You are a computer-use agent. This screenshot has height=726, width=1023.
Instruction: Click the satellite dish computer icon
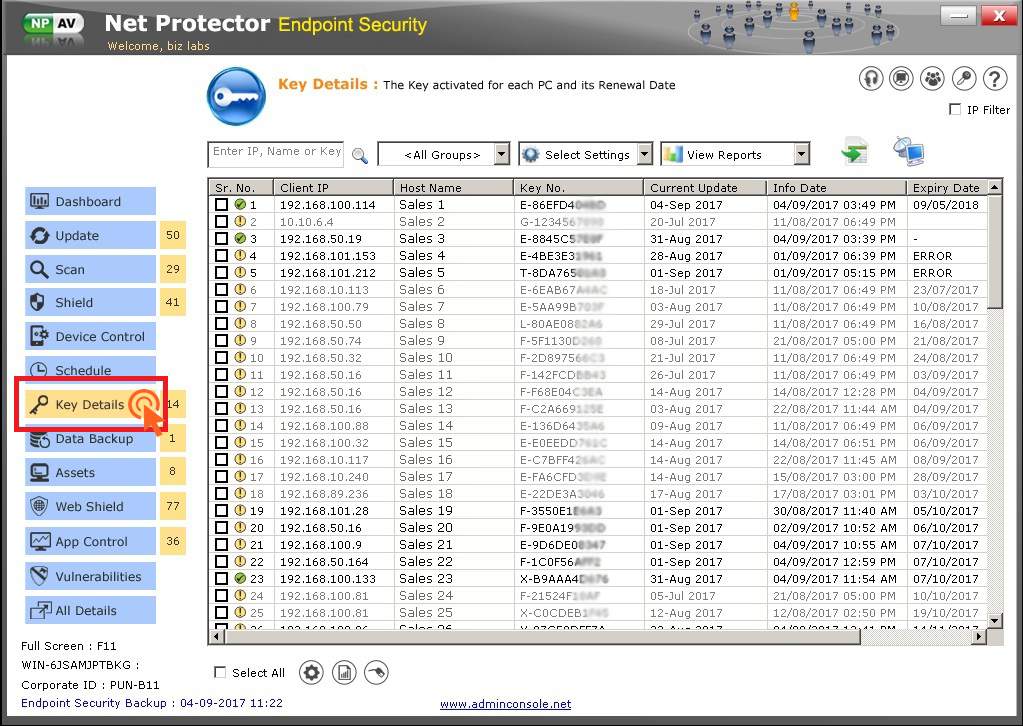point(908,151)
